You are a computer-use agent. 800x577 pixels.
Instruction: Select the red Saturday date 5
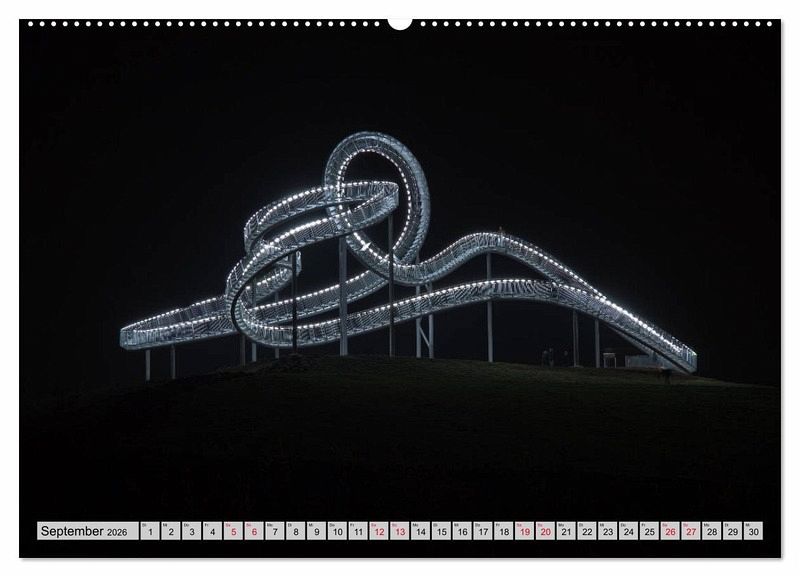click(x=233, y=531)
